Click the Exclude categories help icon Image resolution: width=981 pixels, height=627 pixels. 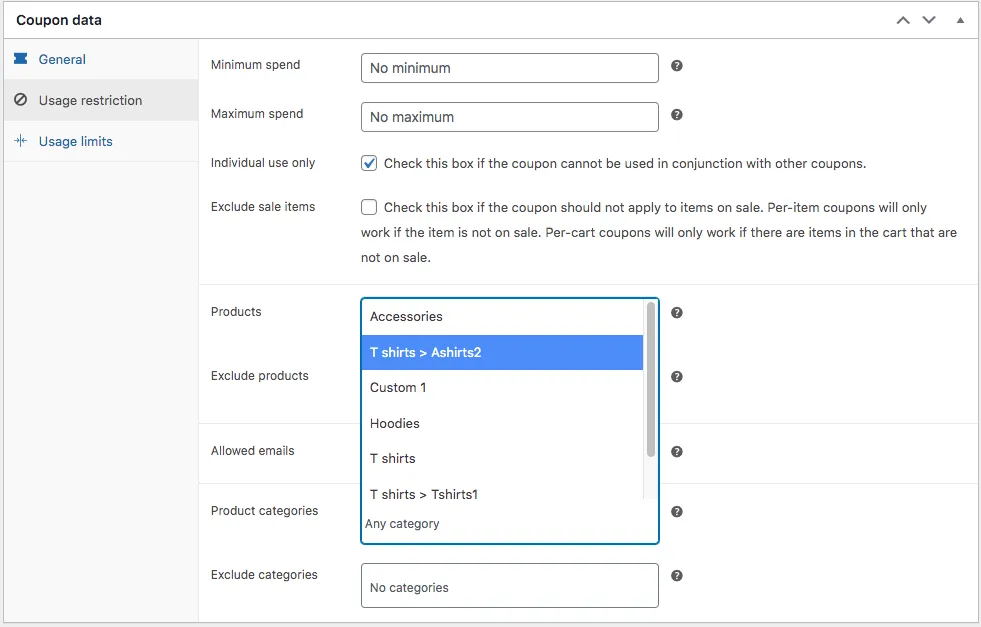(677, 576)
